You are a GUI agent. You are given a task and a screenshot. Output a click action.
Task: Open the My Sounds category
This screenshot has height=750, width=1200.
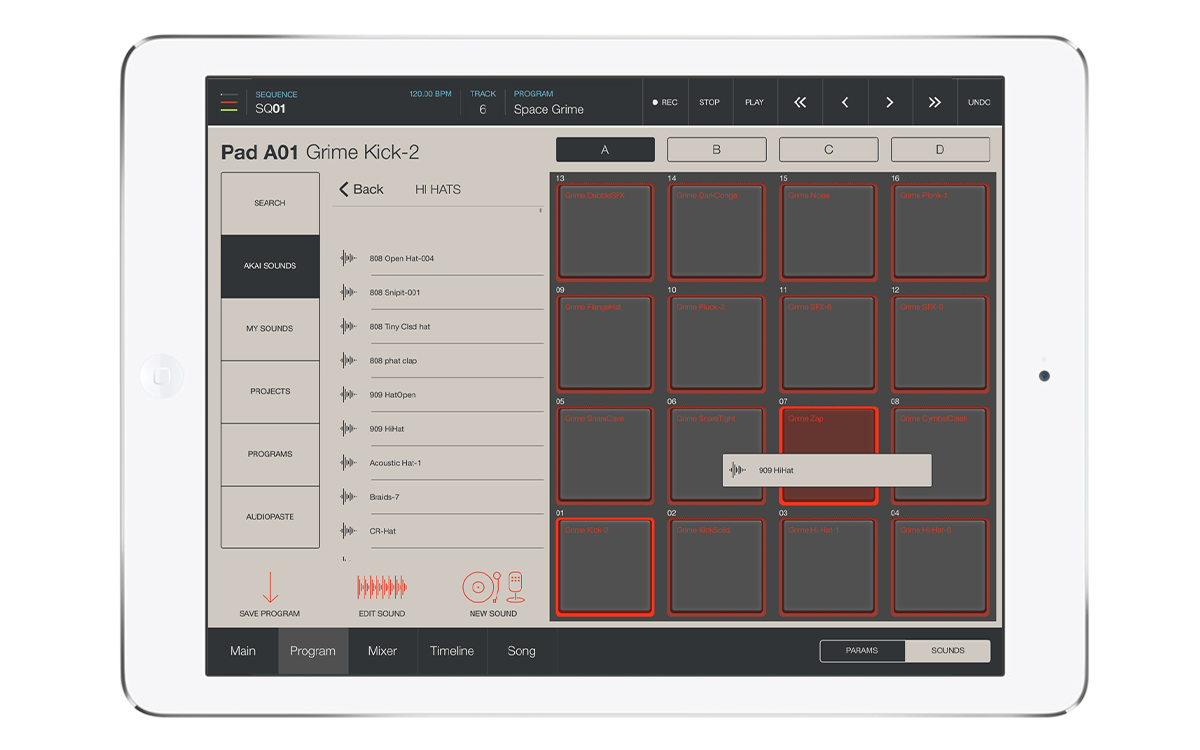(270, 329)
